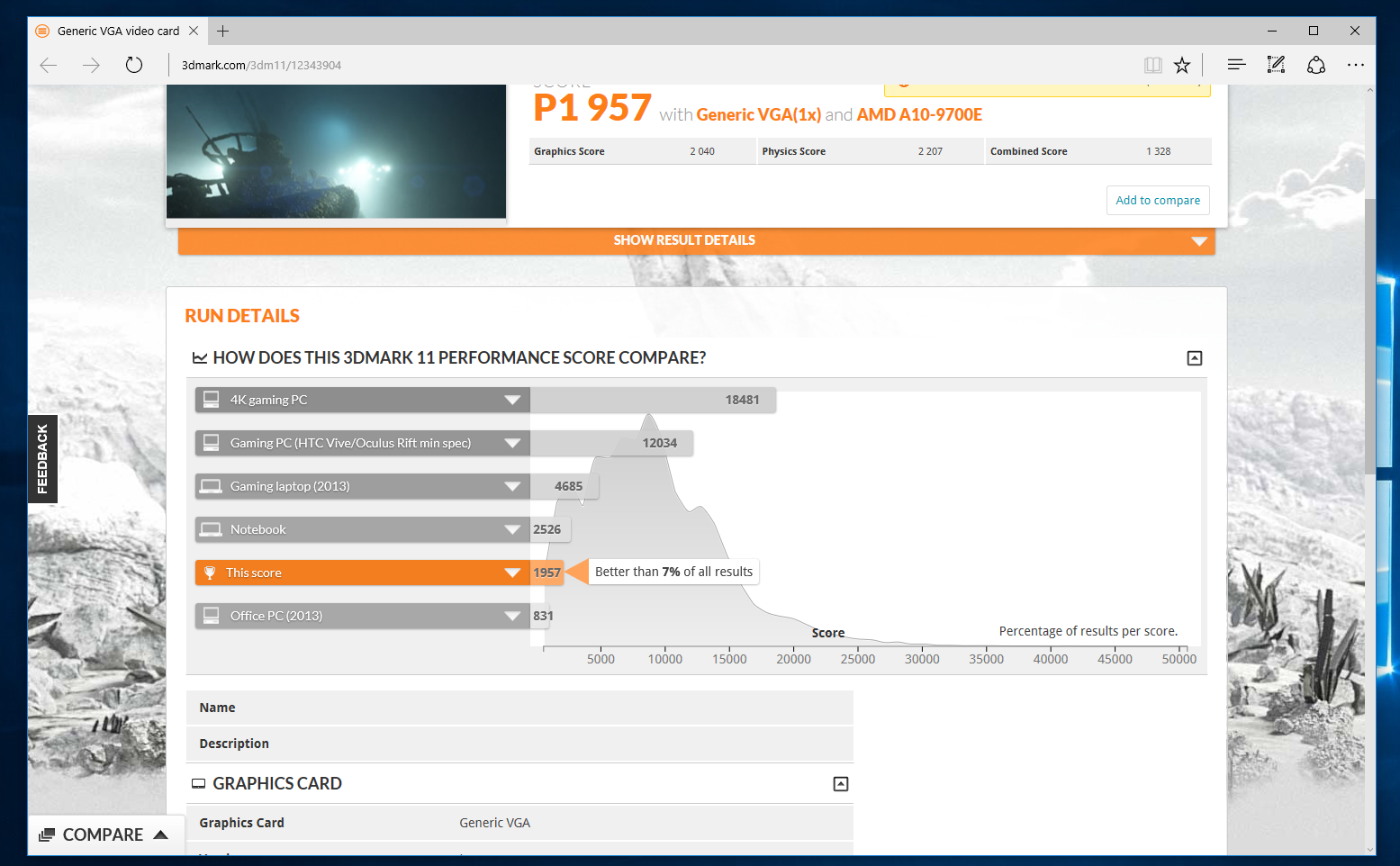Click the Gaming laptop icon
Viewport: 1400px width, 866px height.
[x=212, y=486]
